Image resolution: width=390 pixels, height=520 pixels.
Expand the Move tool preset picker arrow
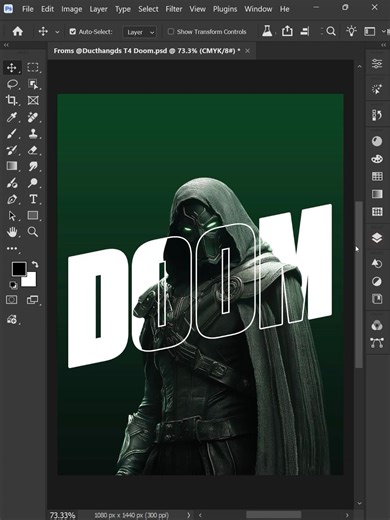[x=57, y=32]
